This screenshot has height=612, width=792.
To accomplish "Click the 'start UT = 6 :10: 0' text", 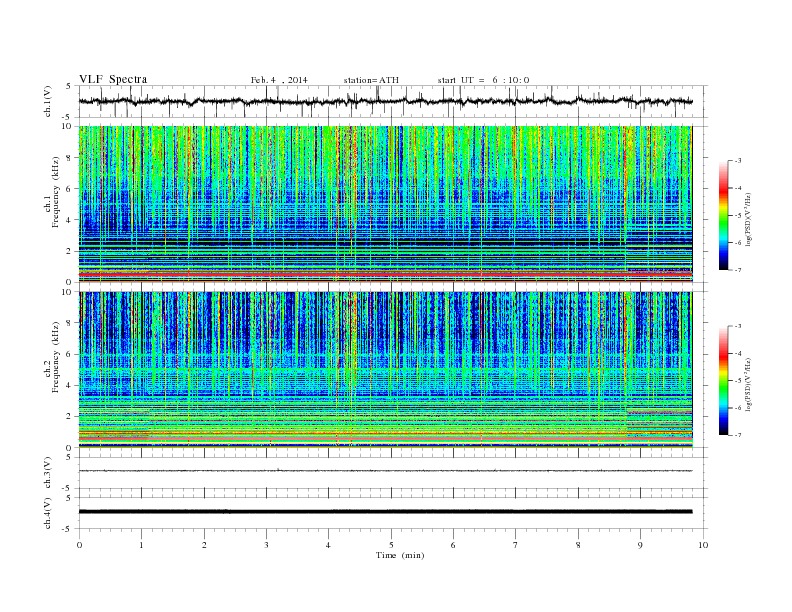I will pyautogui.click(x=483, y=80).
